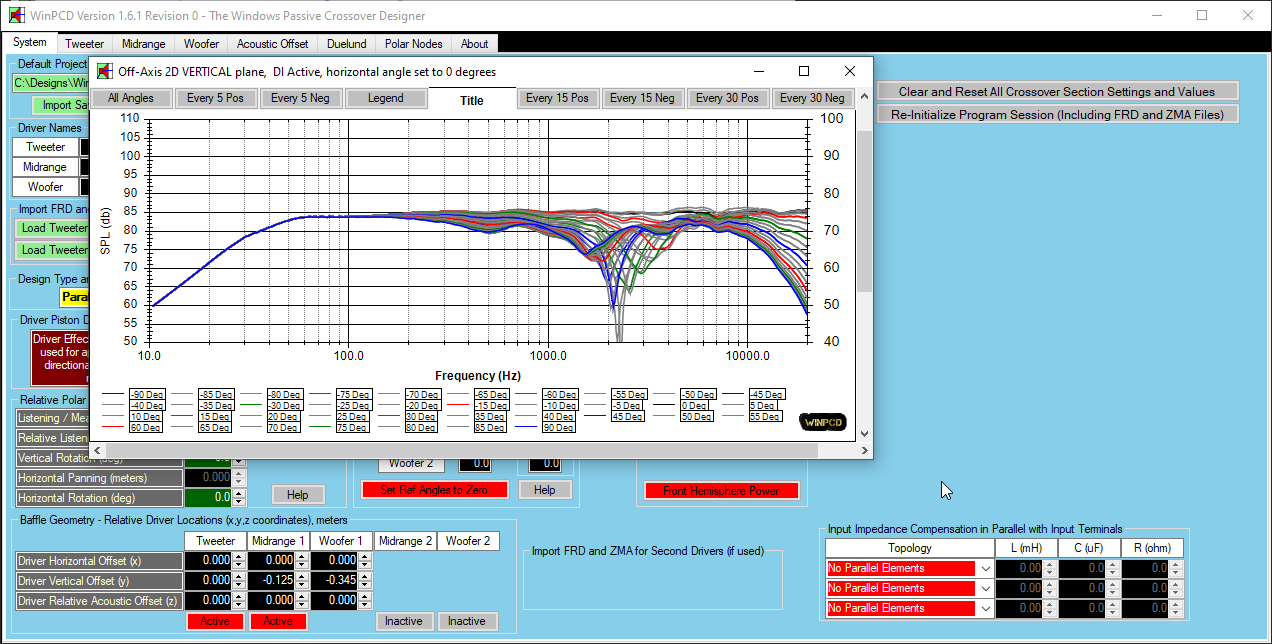Increase Woofer 1 acoustic offset spinner
Image resolution: width=1272 pixels, height=644 pixels.
click(364, 596)
